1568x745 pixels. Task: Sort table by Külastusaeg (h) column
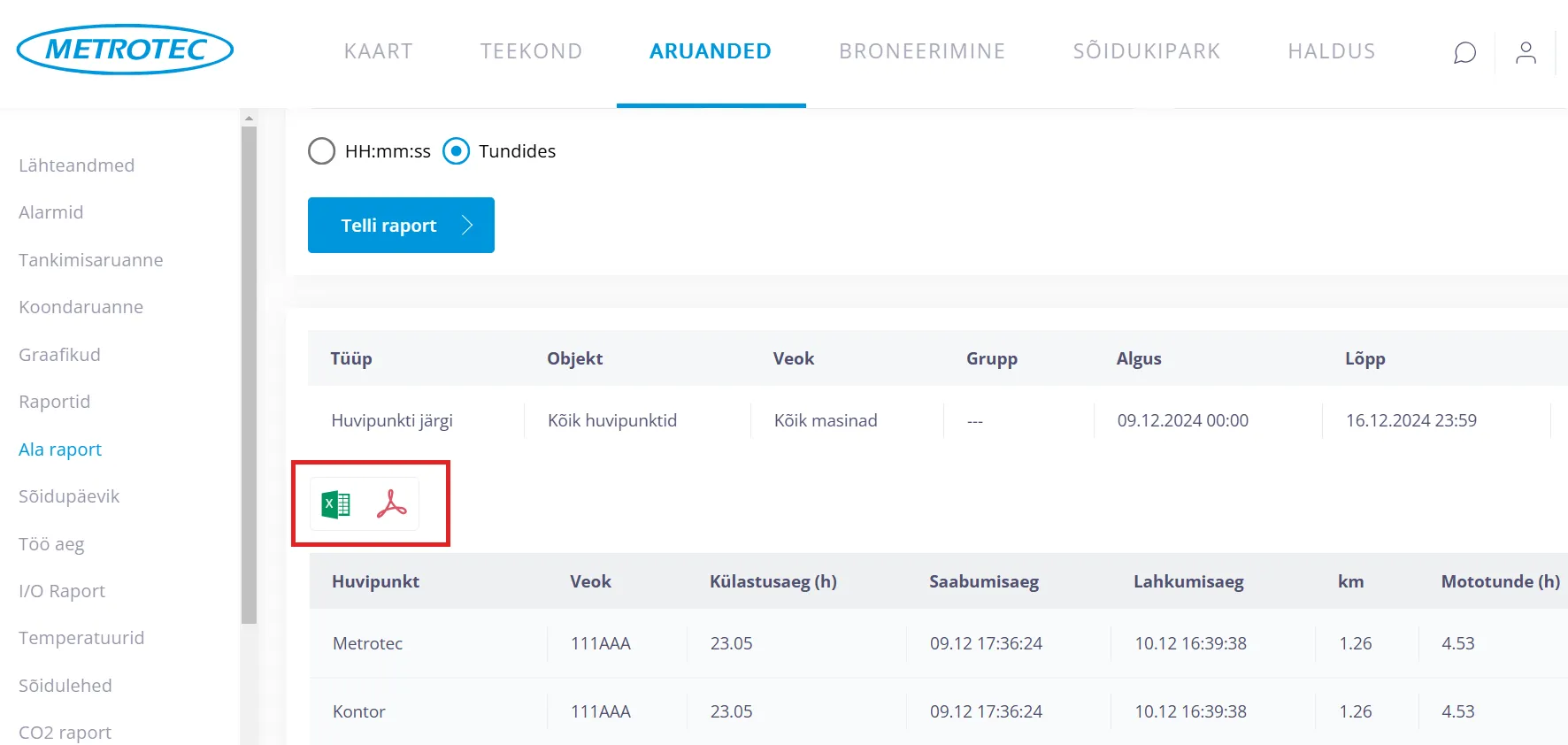point(772,581)
